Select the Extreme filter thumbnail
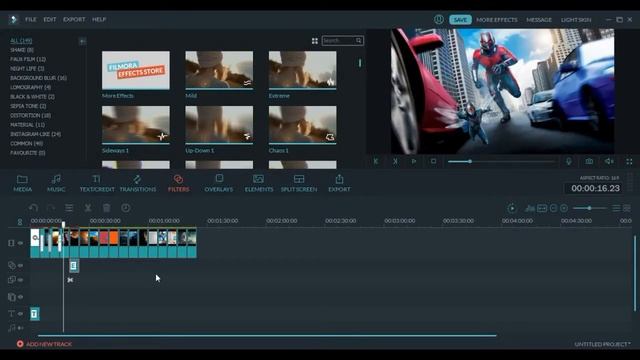This screenshot has height=360, width=640. point(302,70)
